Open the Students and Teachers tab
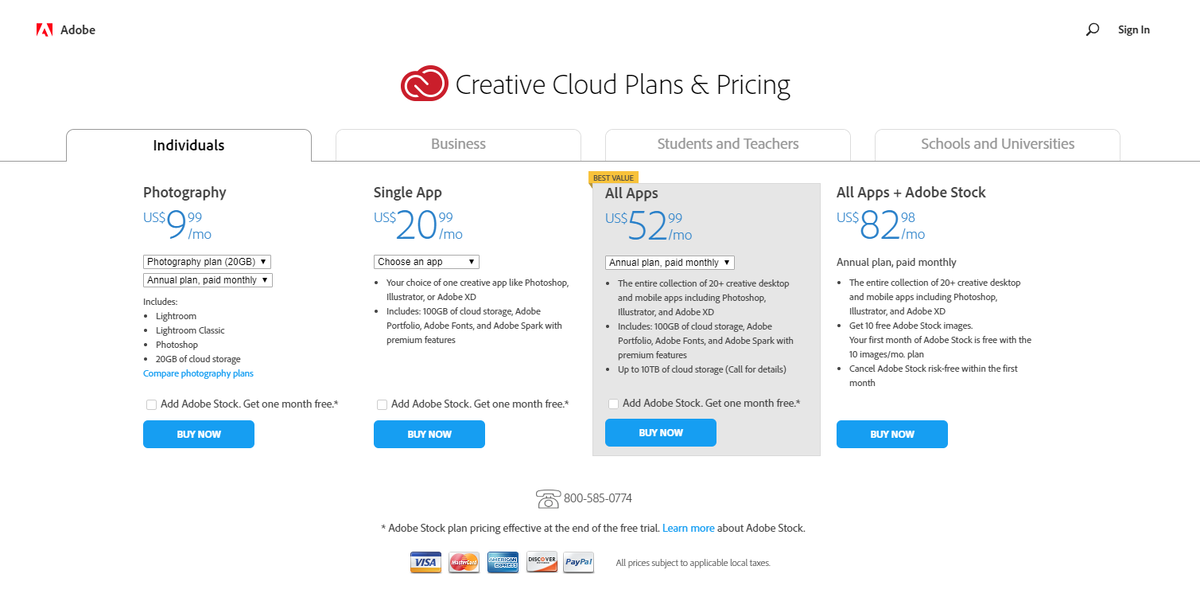Image resolution: width=1200 pixels, height=605 pixels. click(x=728, y=144)
